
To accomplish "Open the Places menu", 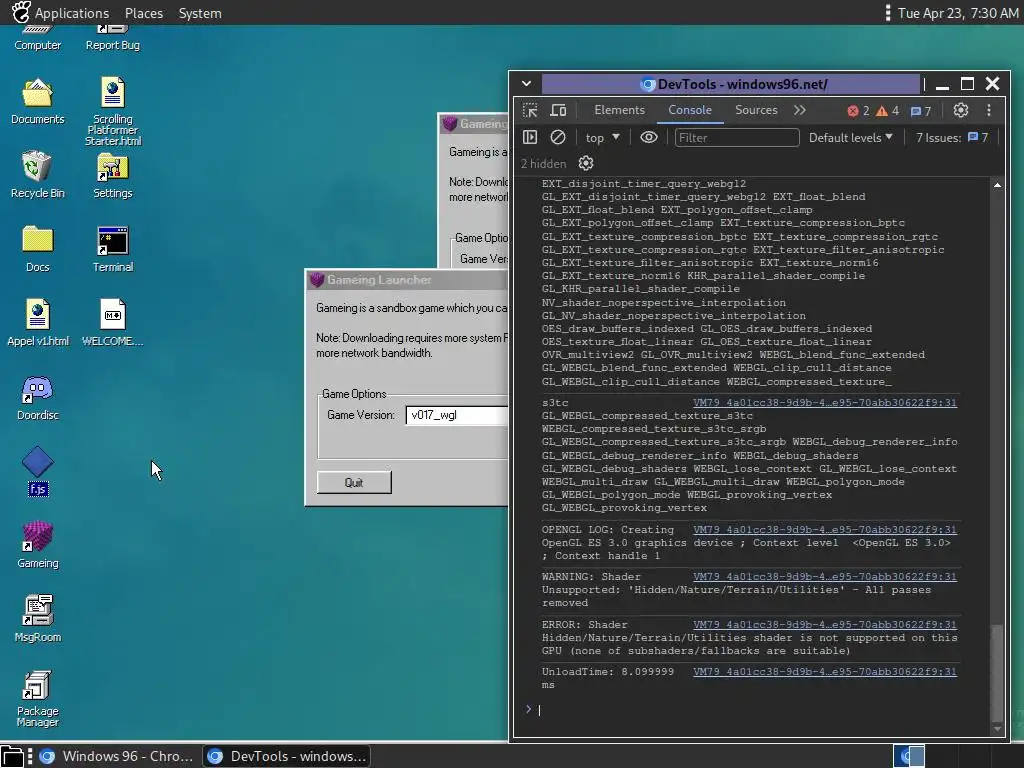I will [144, 13].
